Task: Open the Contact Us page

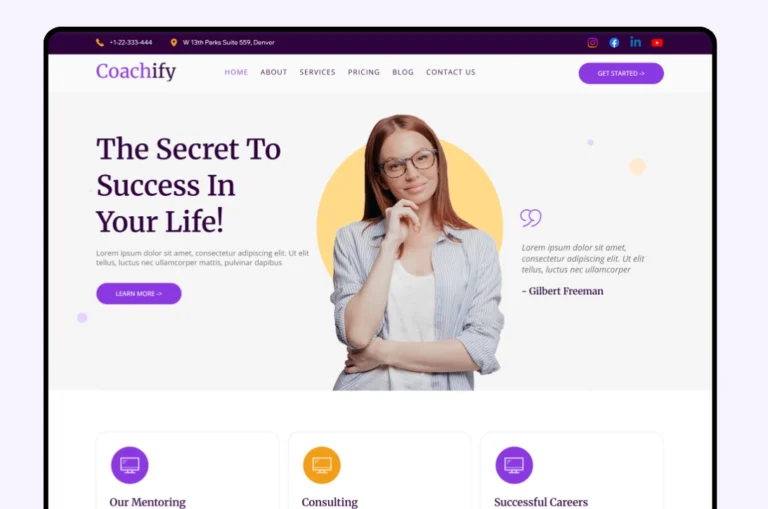Action: click(x=451, y=72)
